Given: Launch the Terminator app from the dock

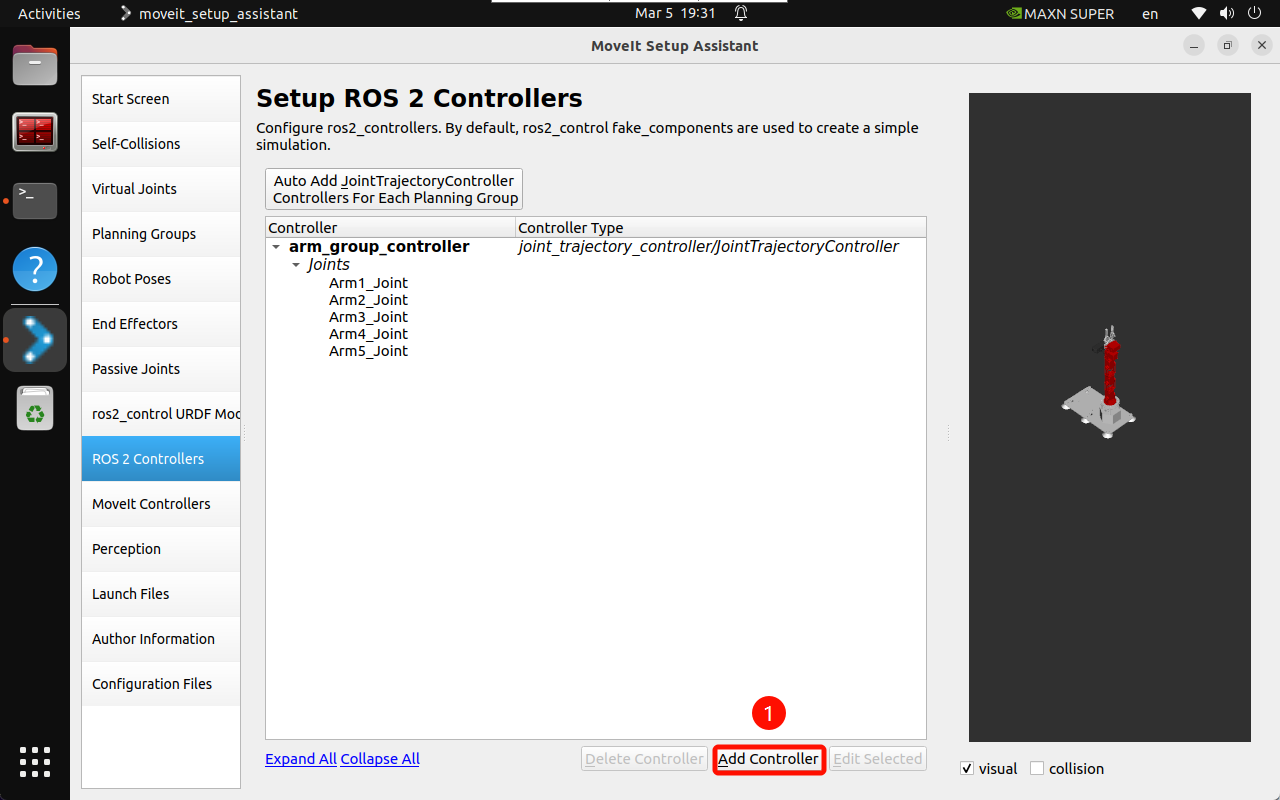Looking at the screenshot, I should coord(35,132).
